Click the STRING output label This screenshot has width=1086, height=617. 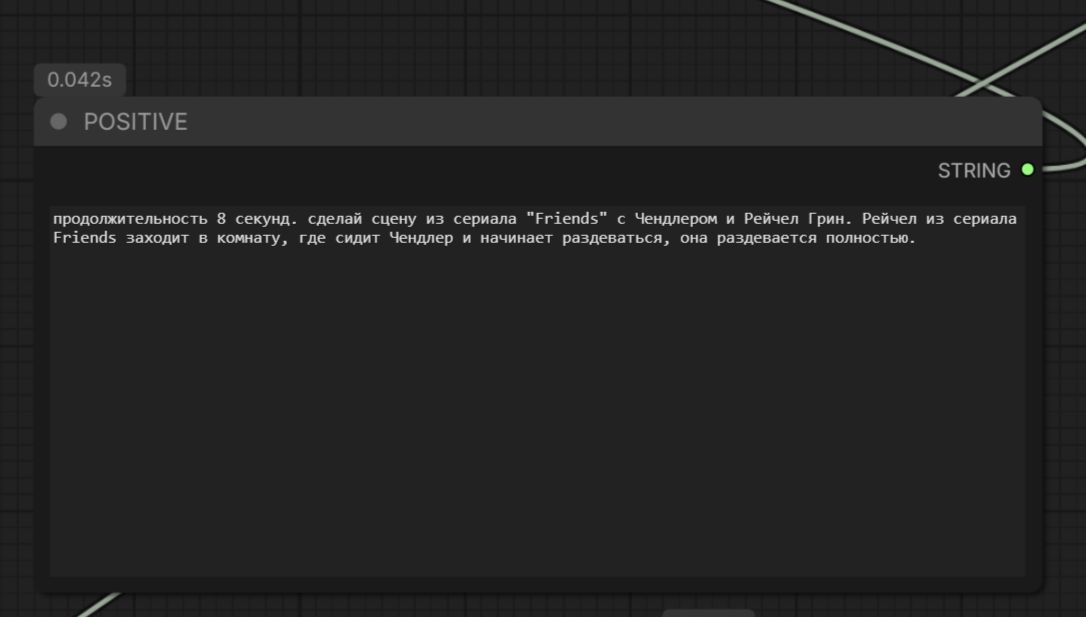click(974, 170)
